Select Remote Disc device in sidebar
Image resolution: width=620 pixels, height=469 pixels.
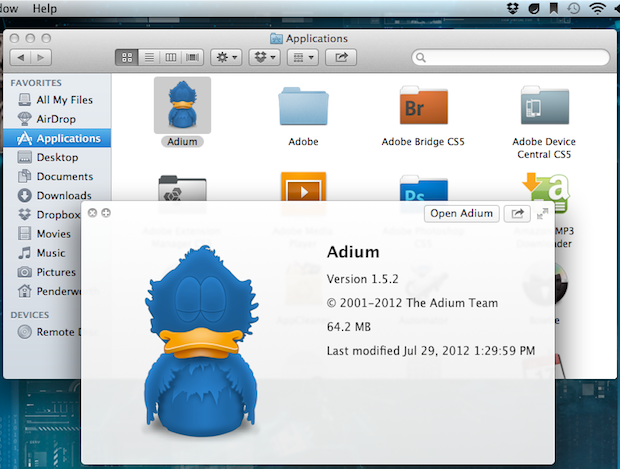pyautogui.click(x=47, y=332)
